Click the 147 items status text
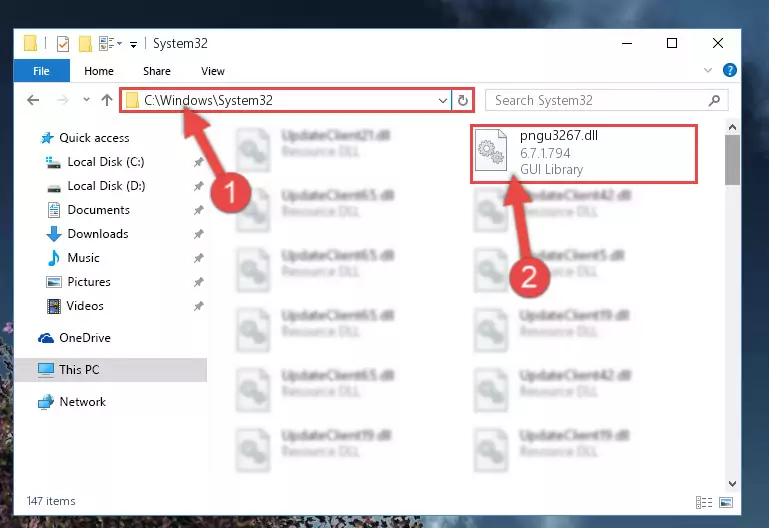Screen dimensions: 769x528 (x=51, y=501)
